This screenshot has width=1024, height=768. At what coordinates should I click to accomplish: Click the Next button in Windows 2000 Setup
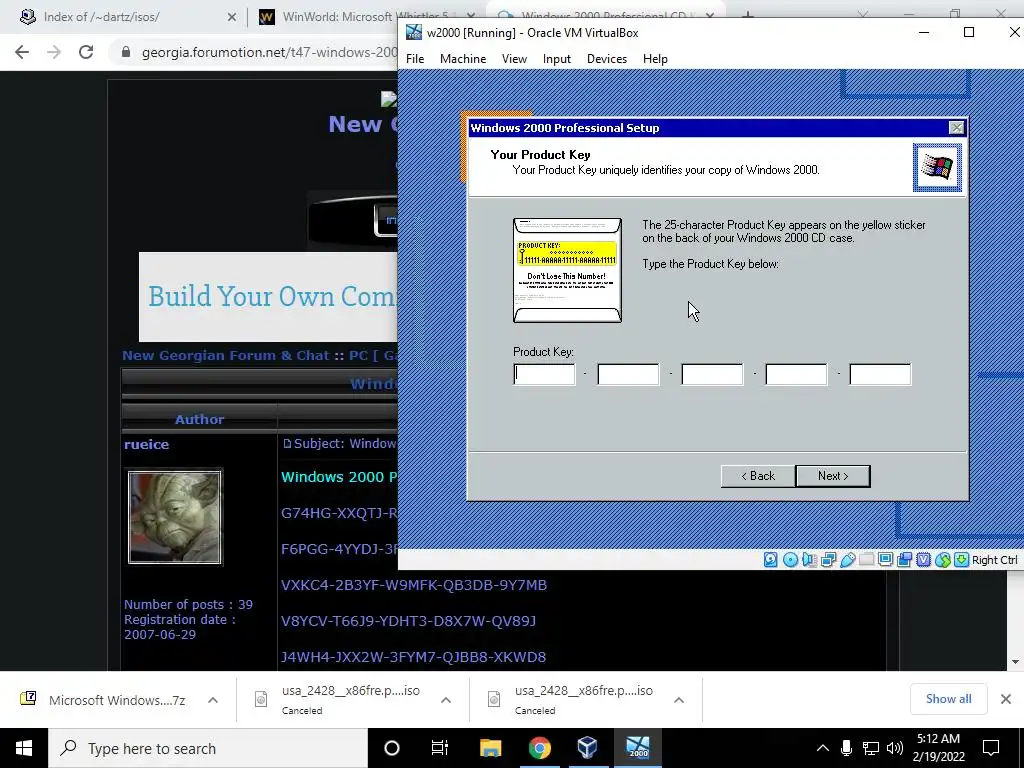[x=833, y=476]
